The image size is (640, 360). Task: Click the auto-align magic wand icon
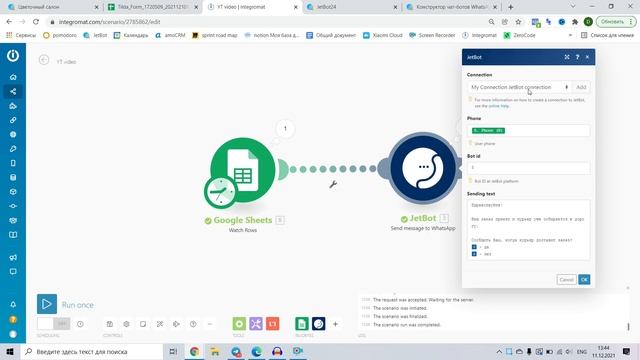click(160, 324)
